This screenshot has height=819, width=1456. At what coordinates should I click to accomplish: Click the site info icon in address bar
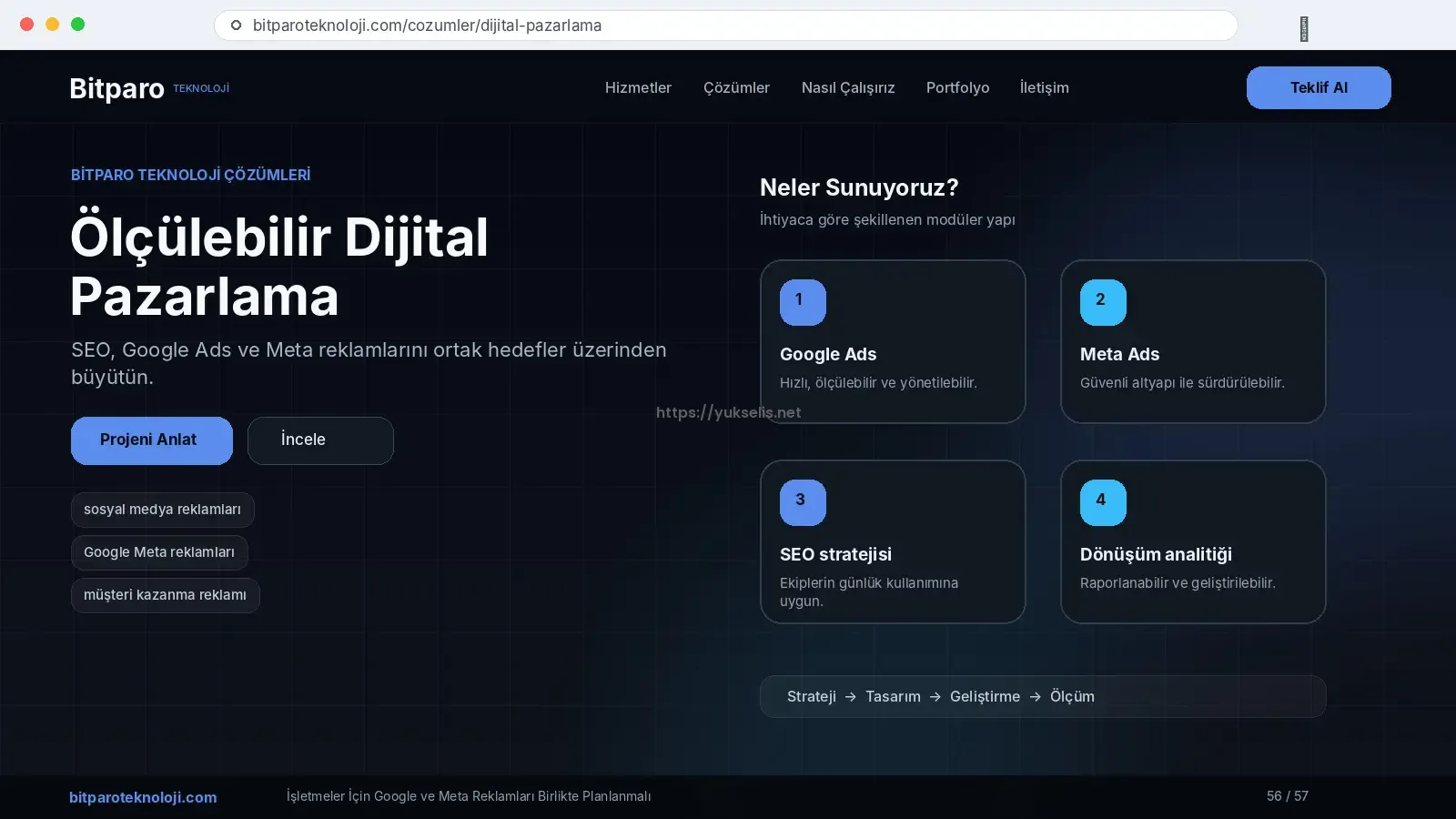point(236,25)
